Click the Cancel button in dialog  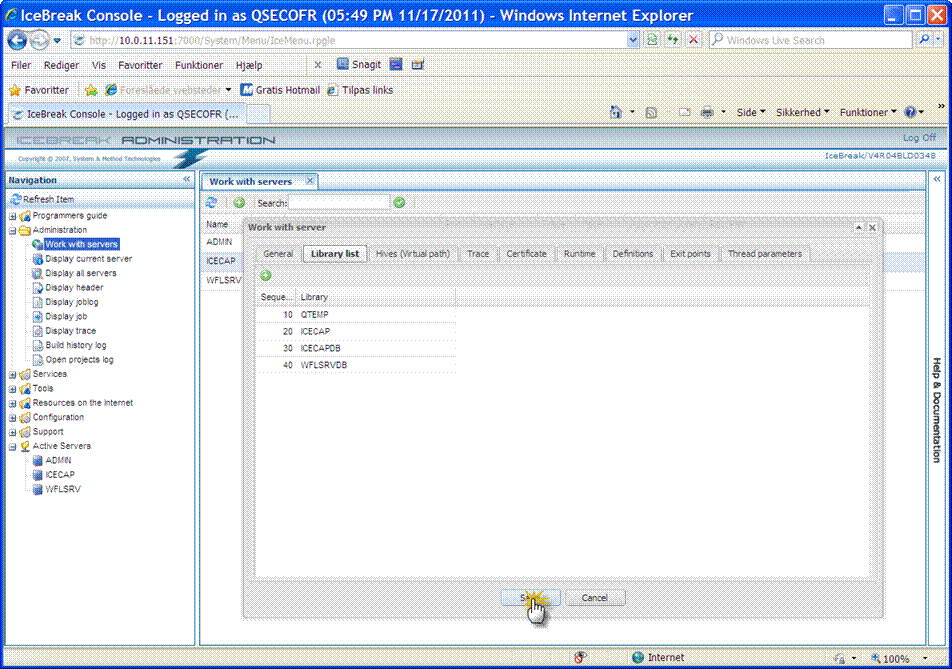click(594, 598)
